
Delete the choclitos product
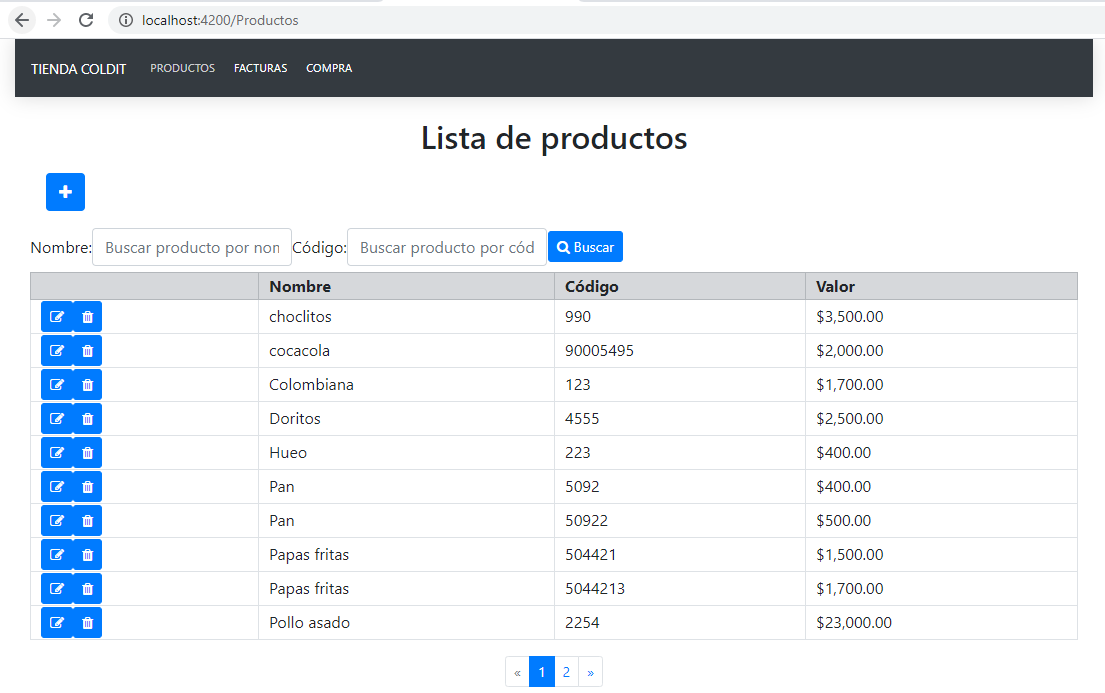(x=87, y=317)
